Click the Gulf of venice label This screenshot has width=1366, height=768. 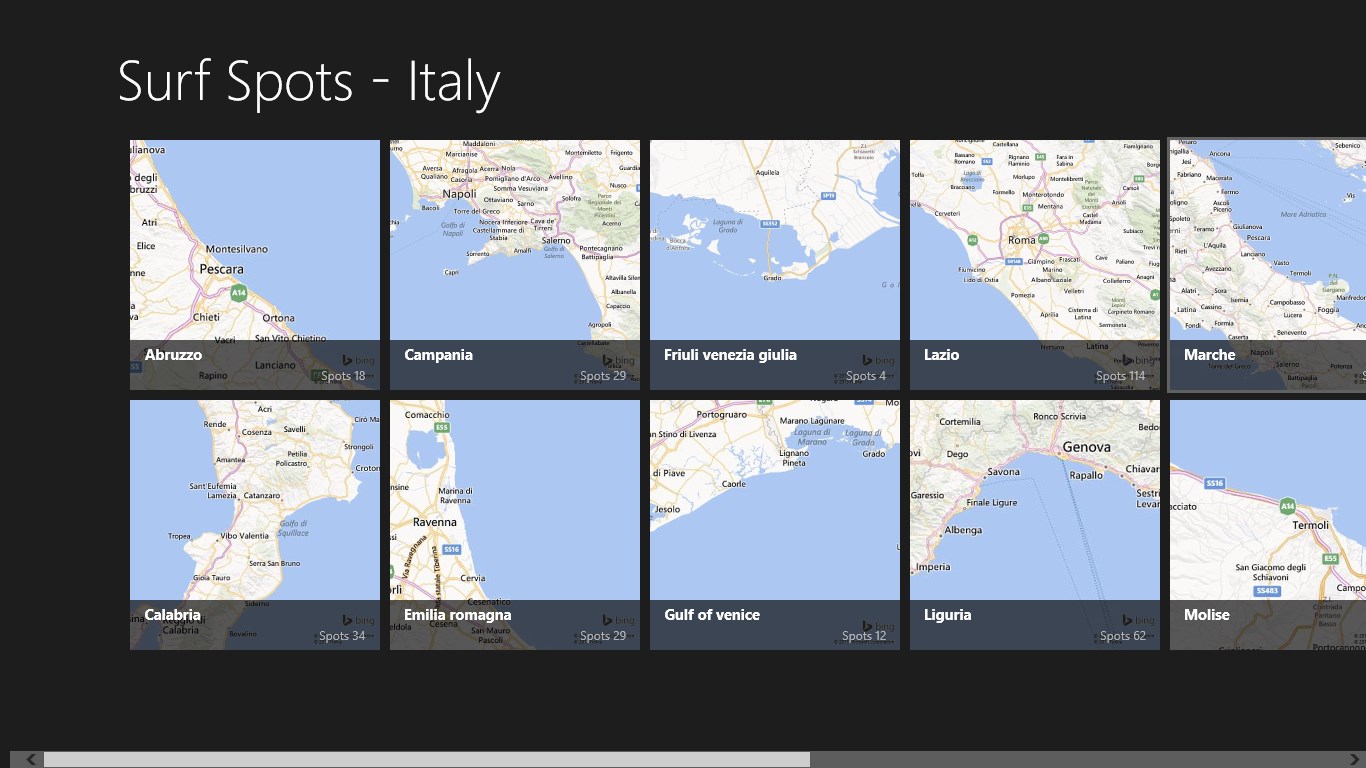(712, 615)
